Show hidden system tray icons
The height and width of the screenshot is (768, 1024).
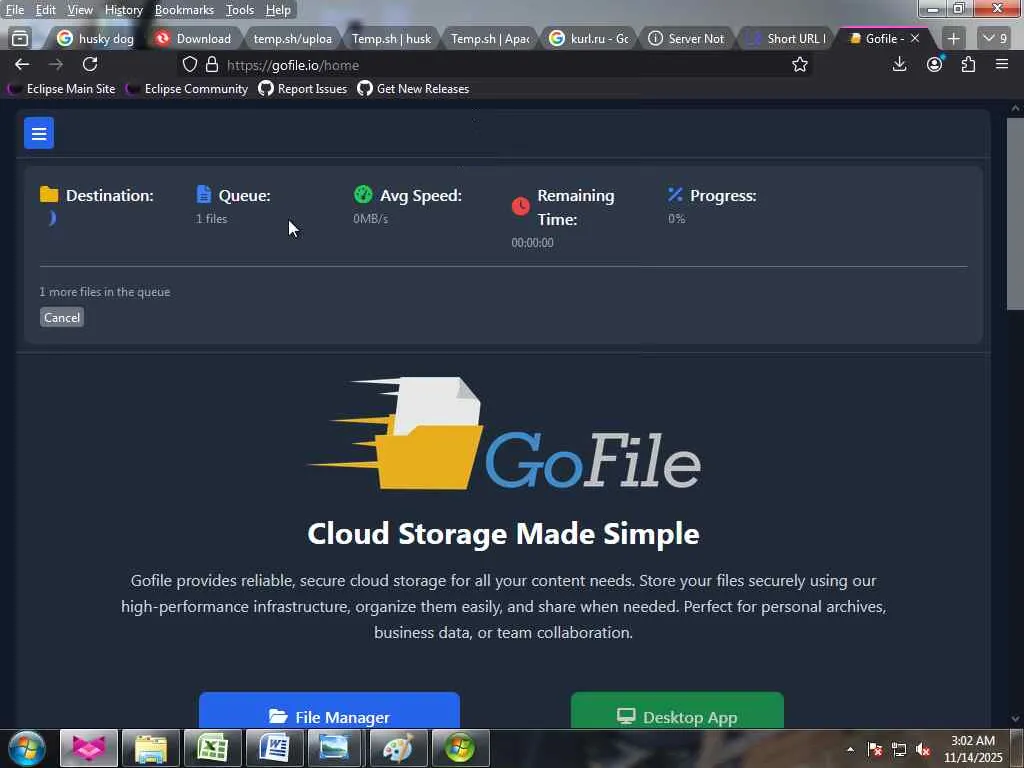850,749
